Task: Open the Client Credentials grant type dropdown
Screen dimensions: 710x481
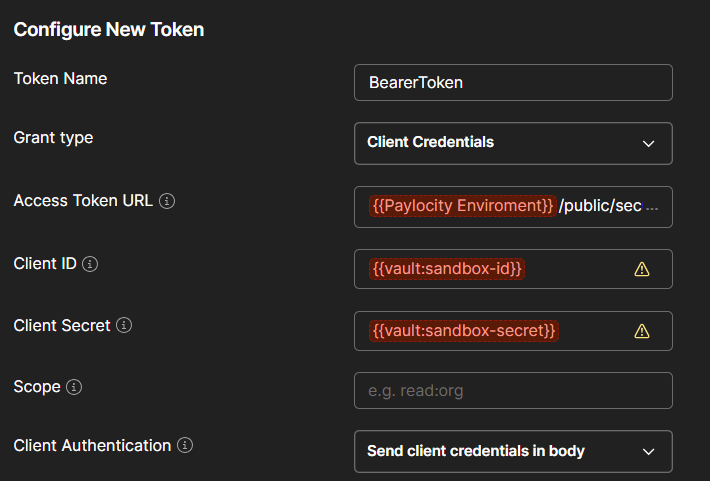Action: [512, 143]
